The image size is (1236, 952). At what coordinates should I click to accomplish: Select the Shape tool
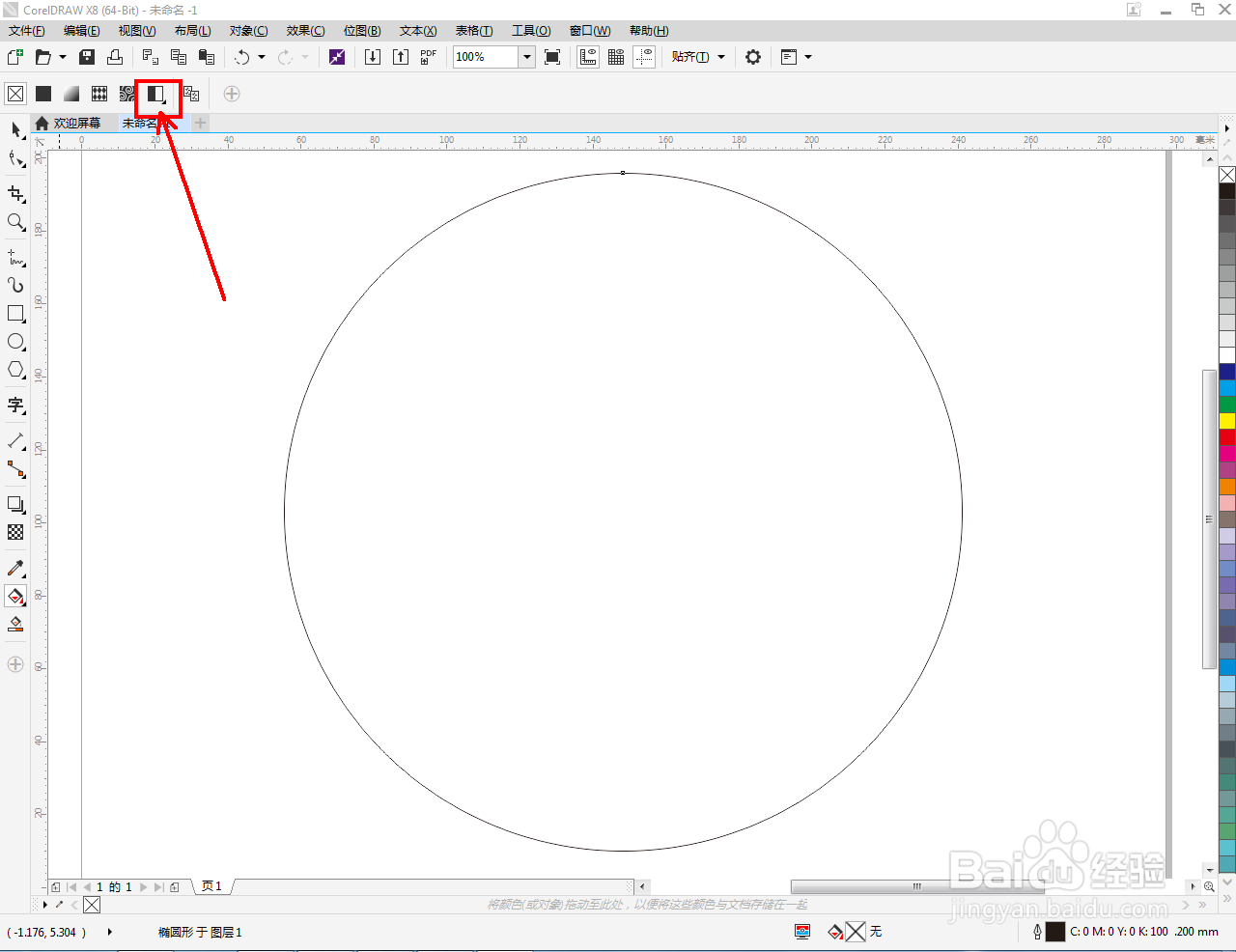coord(15,158)
